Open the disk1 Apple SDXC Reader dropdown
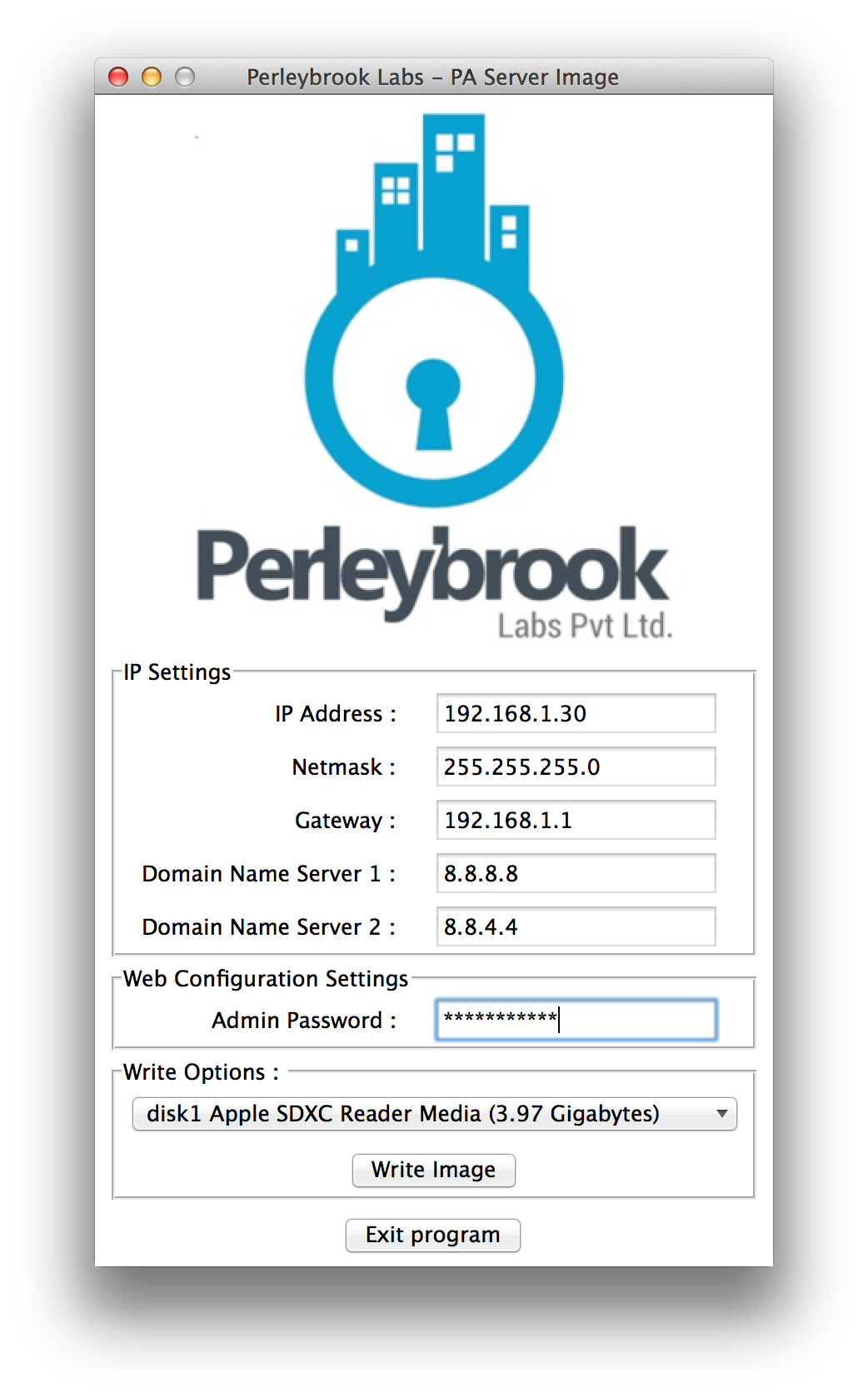The image size is (868, 1398). (x=434, y=1114)
